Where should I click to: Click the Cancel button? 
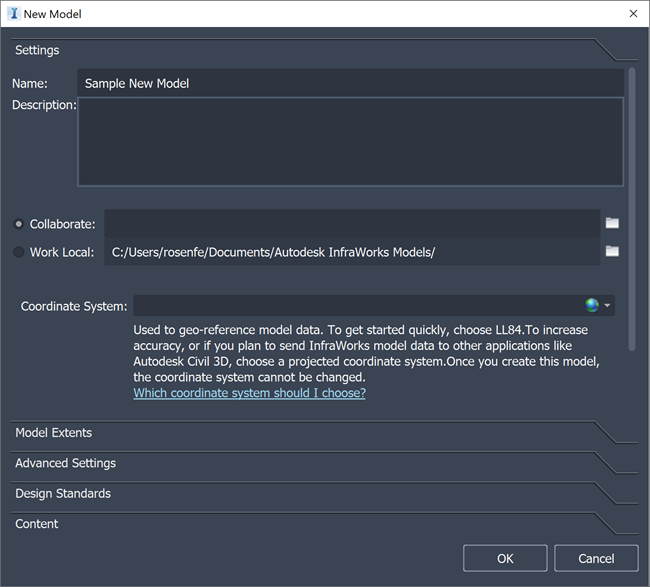point(596,558)
